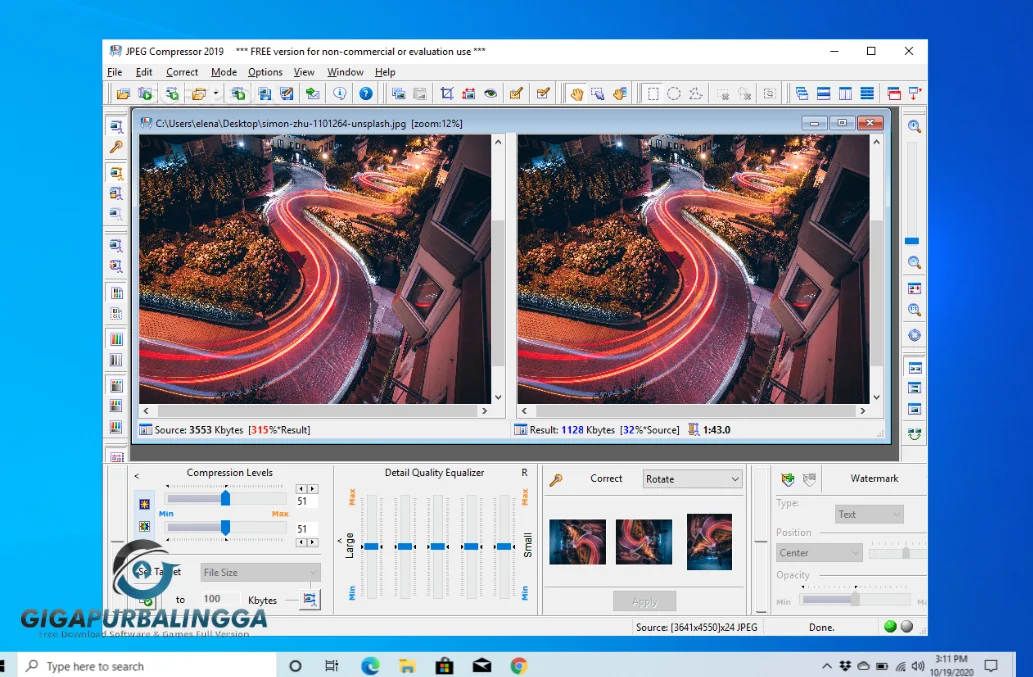The image size is (1033, 677).
Task: Open the Rotate correction dropdown
Action: (x=692, y=479)
